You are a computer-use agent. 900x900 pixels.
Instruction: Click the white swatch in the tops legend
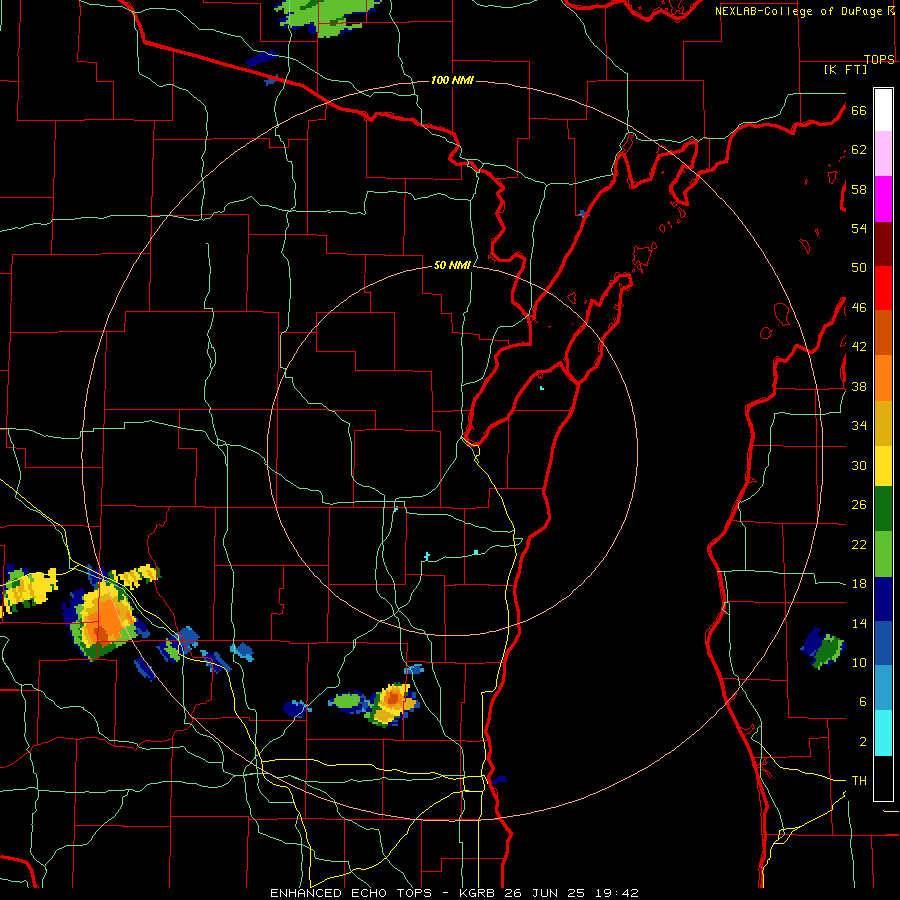(x=883, y=110)
